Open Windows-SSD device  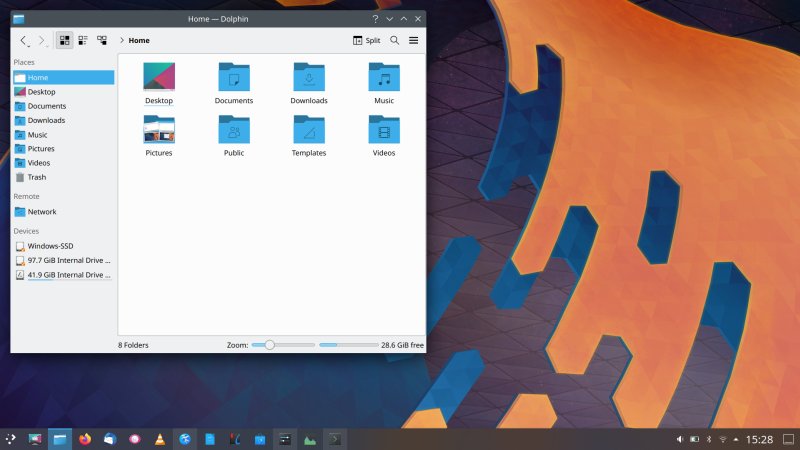pos(63,246)
